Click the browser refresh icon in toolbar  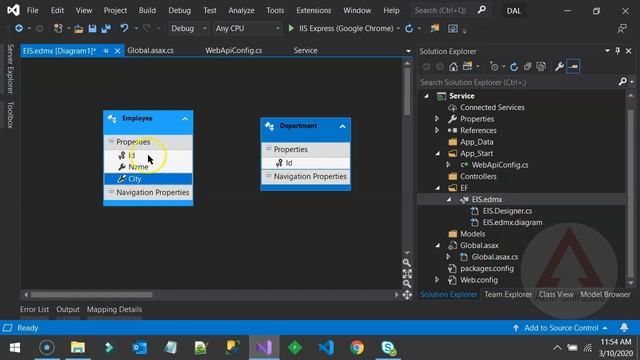(409, 28)
